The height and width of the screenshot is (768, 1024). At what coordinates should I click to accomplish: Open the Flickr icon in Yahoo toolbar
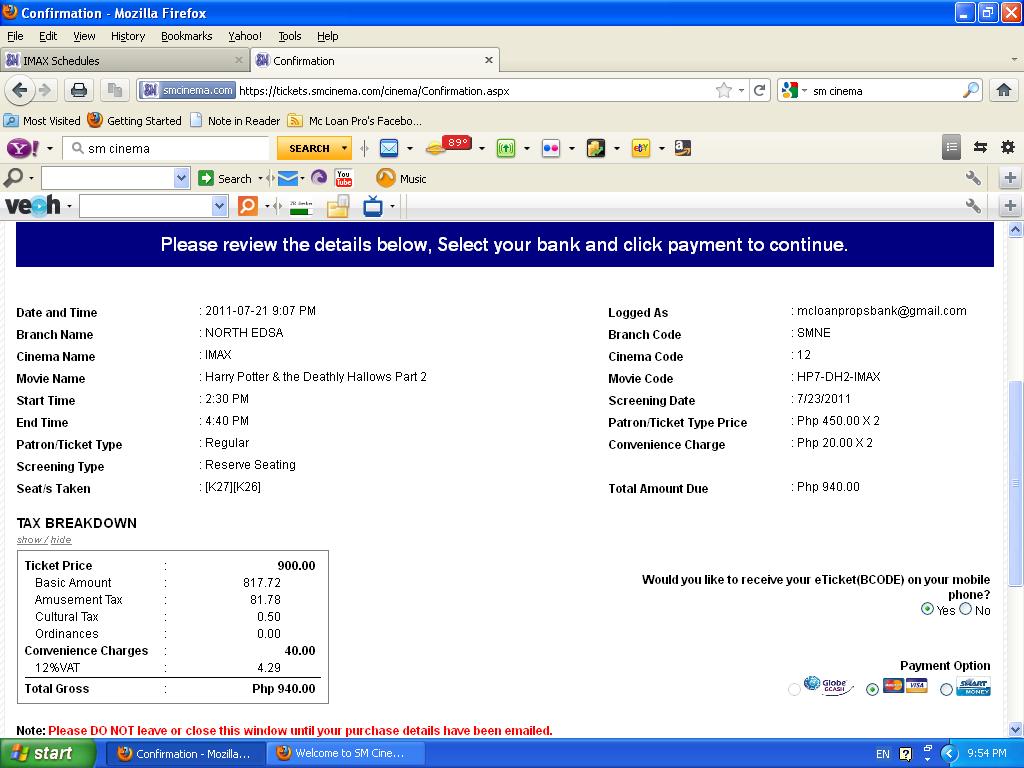click(x=551, y=148)
